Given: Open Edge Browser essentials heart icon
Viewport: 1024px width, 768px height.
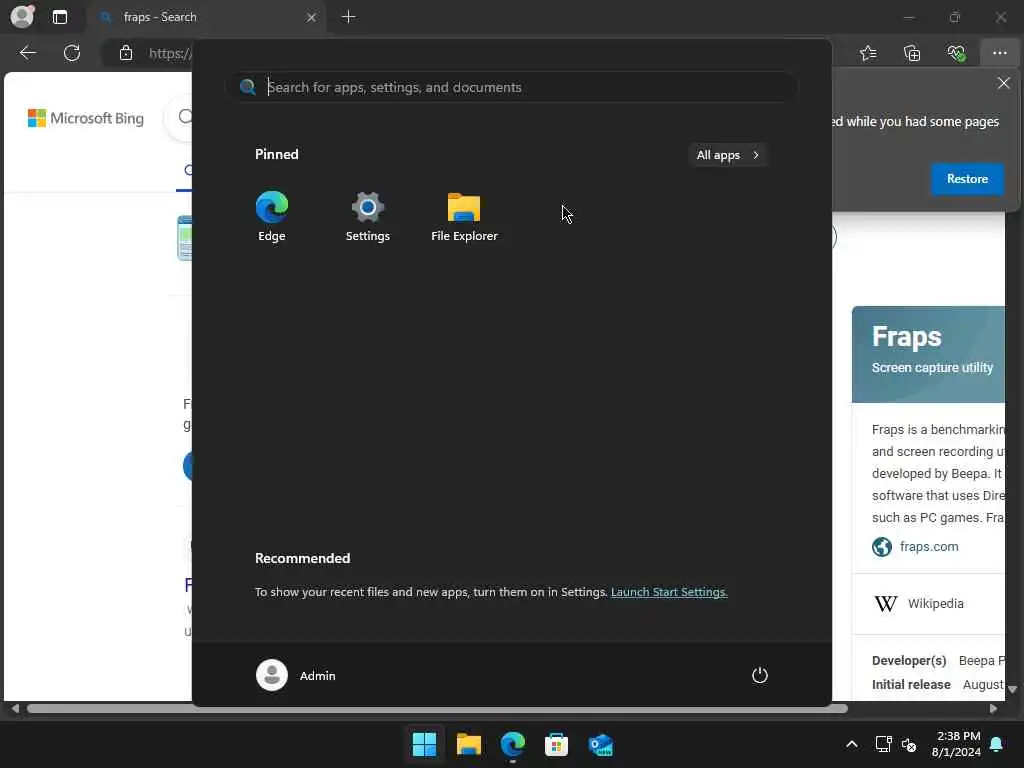Looking at the screenshot, I should click(957, 53).
